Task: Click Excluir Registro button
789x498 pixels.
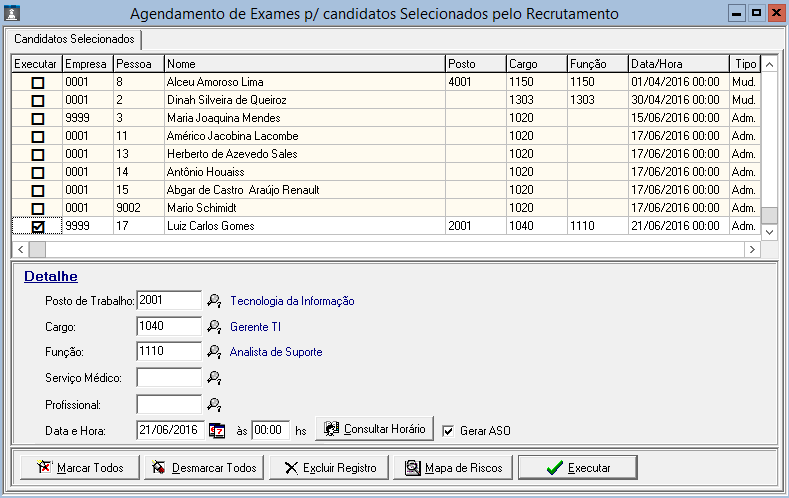Action: coord(330,468)
